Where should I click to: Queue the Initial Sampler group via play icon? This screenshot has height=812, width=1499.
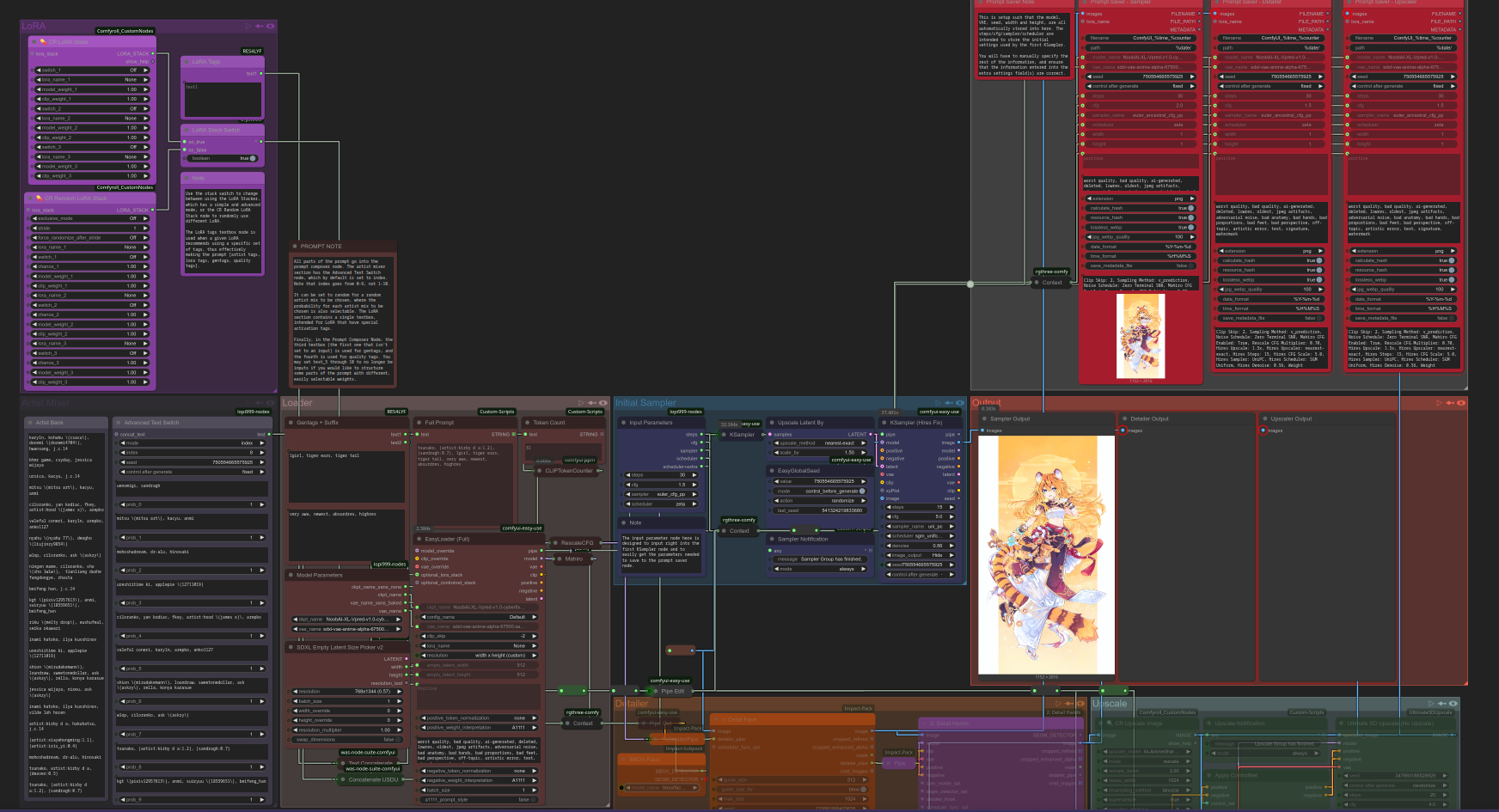pos(939,402)
